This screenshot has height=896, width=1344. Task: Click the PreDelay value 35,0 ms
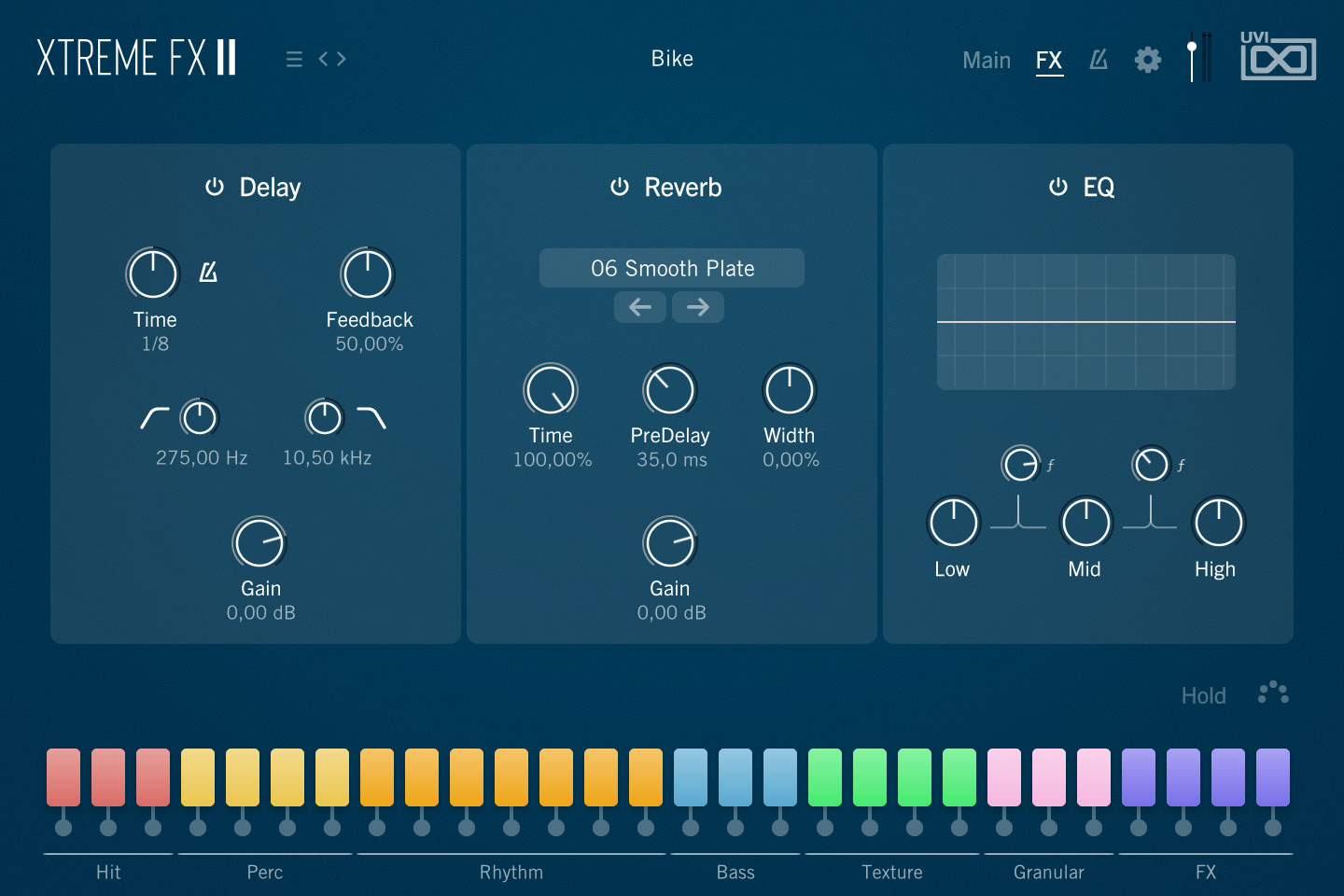point(672,459)
